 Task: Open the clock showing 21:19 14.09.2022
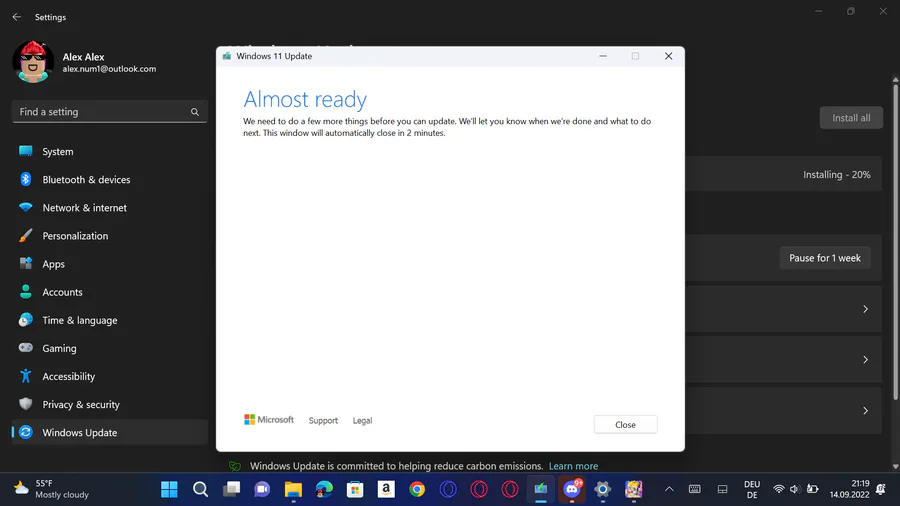849,489
